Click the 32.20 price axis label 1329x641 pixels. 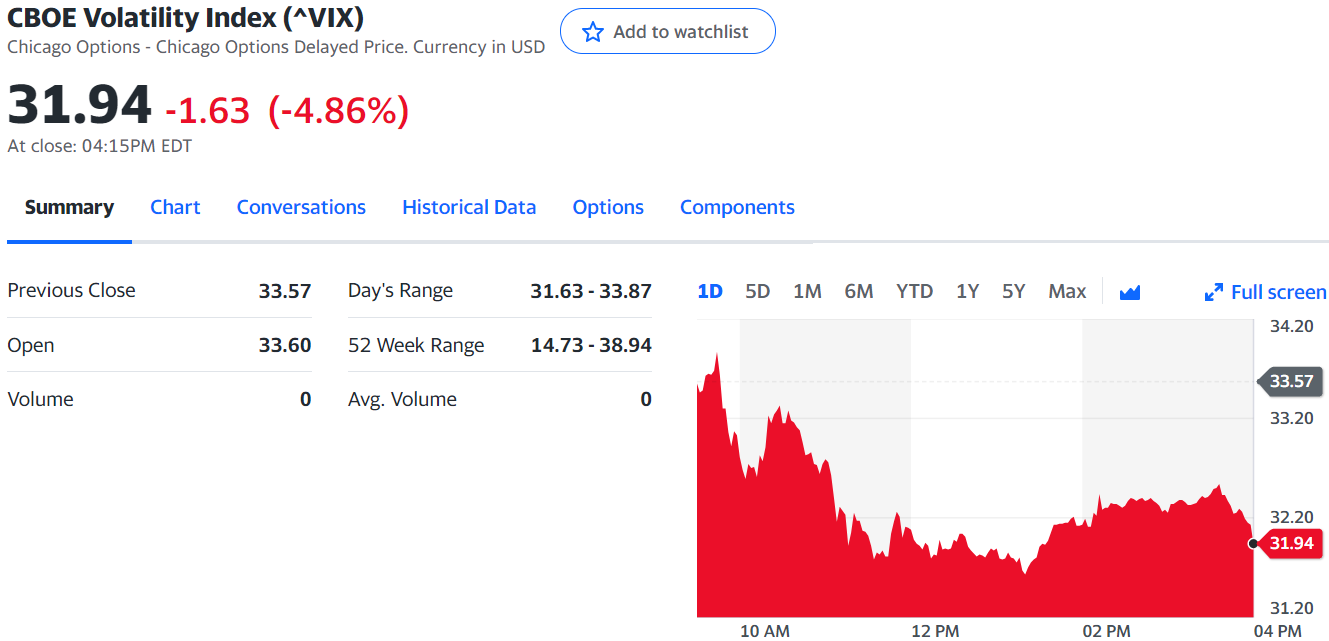coord(1291,517)
